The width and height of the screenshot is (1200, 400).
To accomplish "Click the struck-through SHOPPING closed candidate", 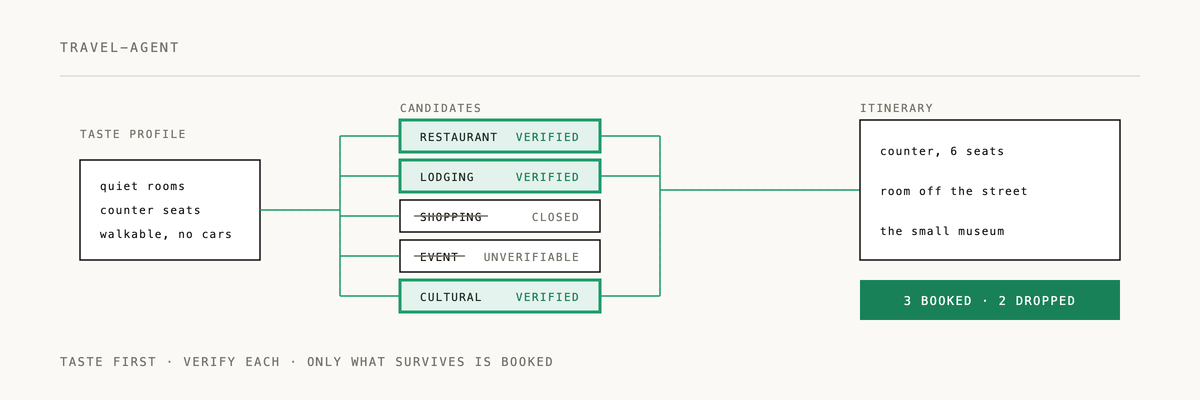I will 500,216.
